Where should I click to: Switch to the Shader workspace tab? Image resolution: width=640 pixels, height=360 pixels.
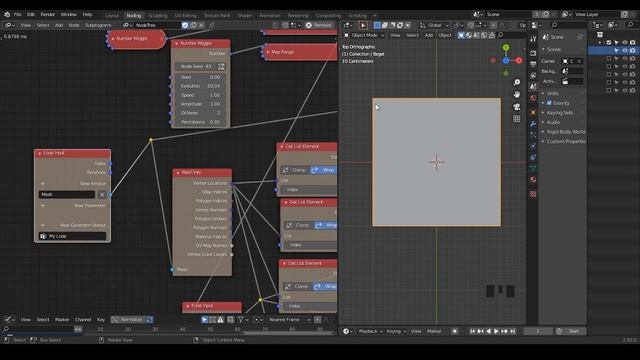click(244, 16)
